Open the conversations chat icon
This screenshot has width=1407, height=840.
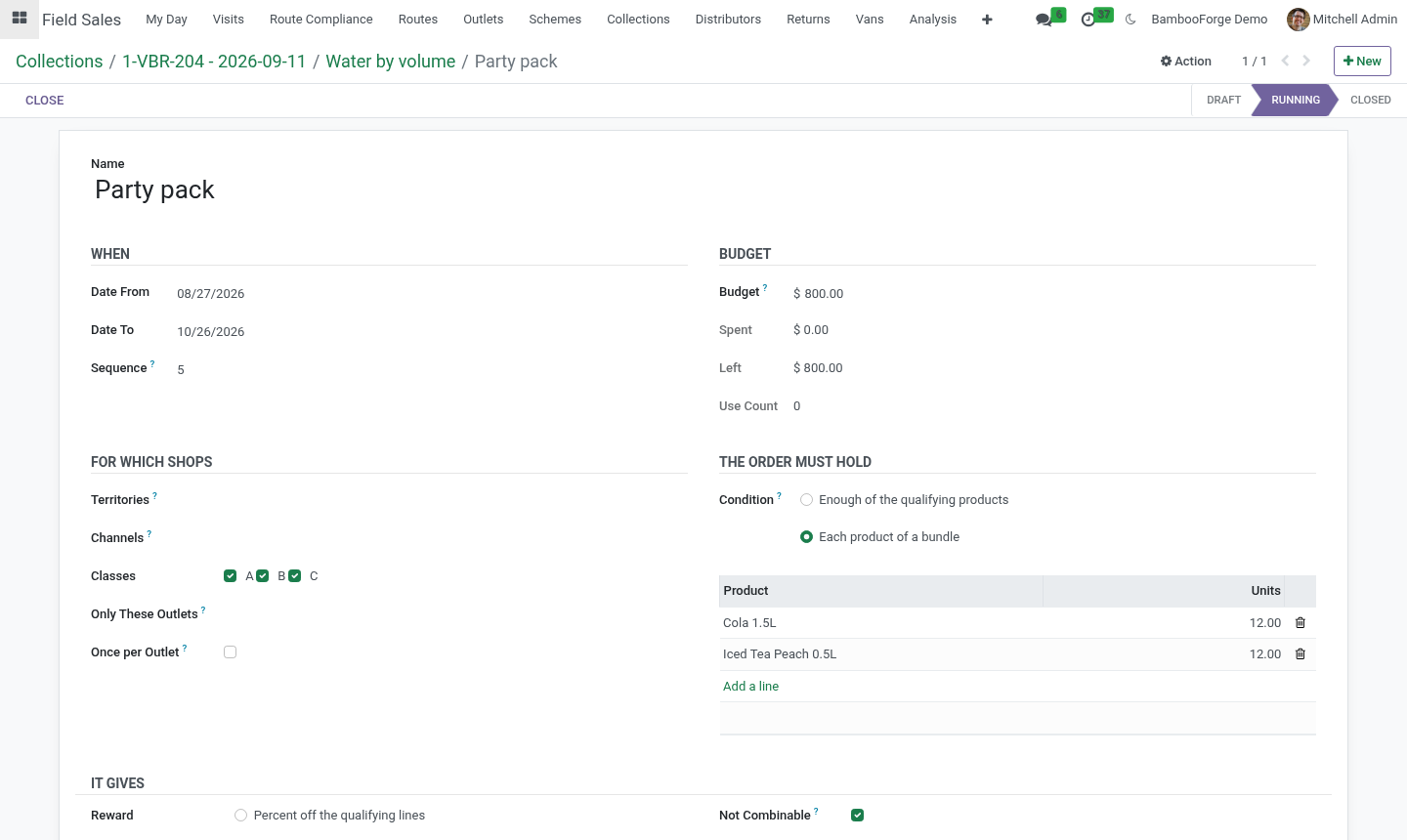coord(1044,20)
